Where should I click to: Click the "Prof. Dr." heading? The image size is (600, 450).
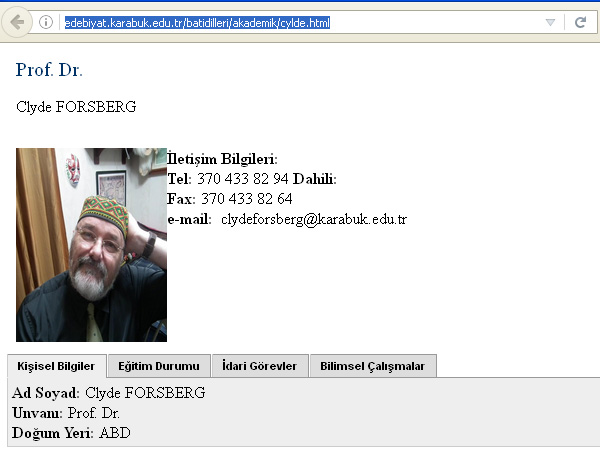pyautogui.click(x=49, y=70)
